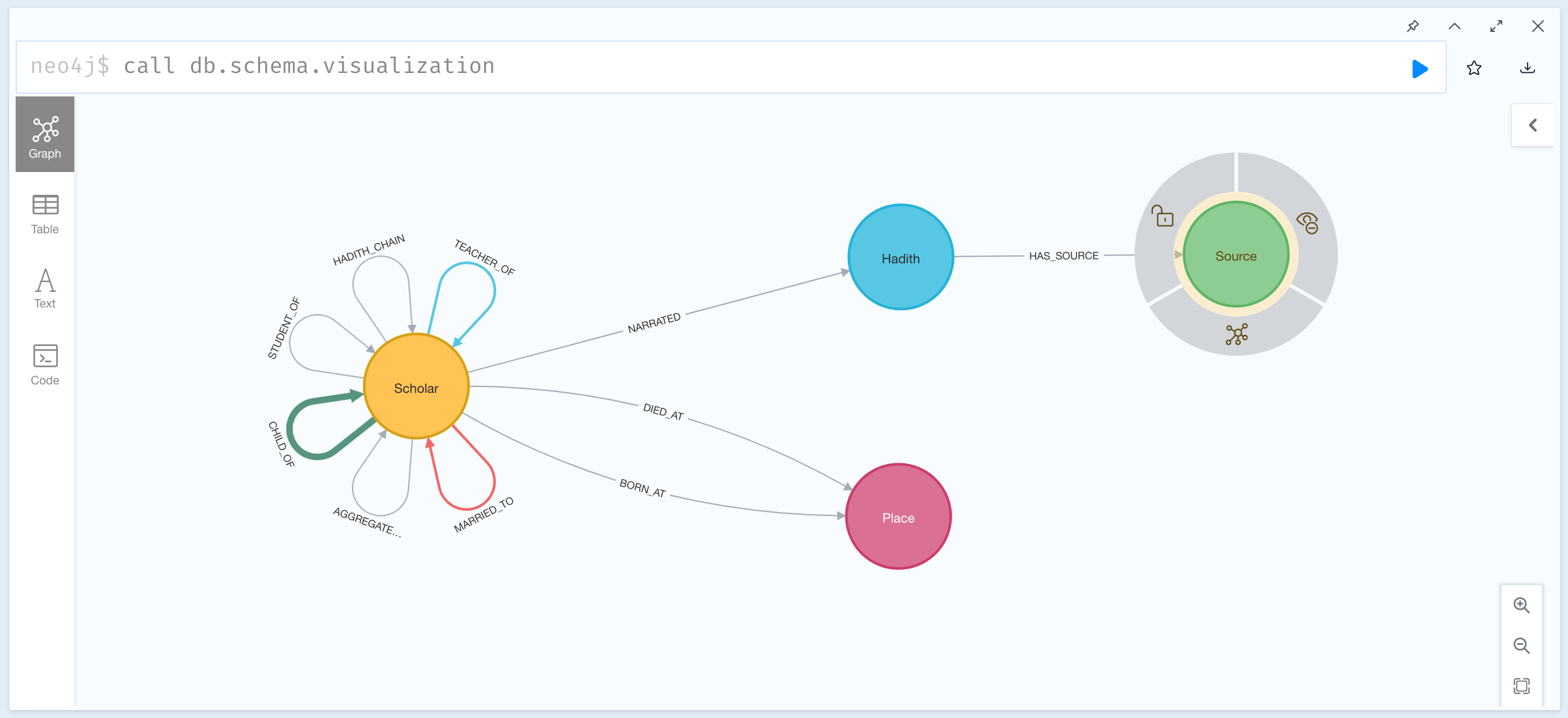Click the zoom in magnifier
Screen dimensions: 1568x718
point(1521,605)
